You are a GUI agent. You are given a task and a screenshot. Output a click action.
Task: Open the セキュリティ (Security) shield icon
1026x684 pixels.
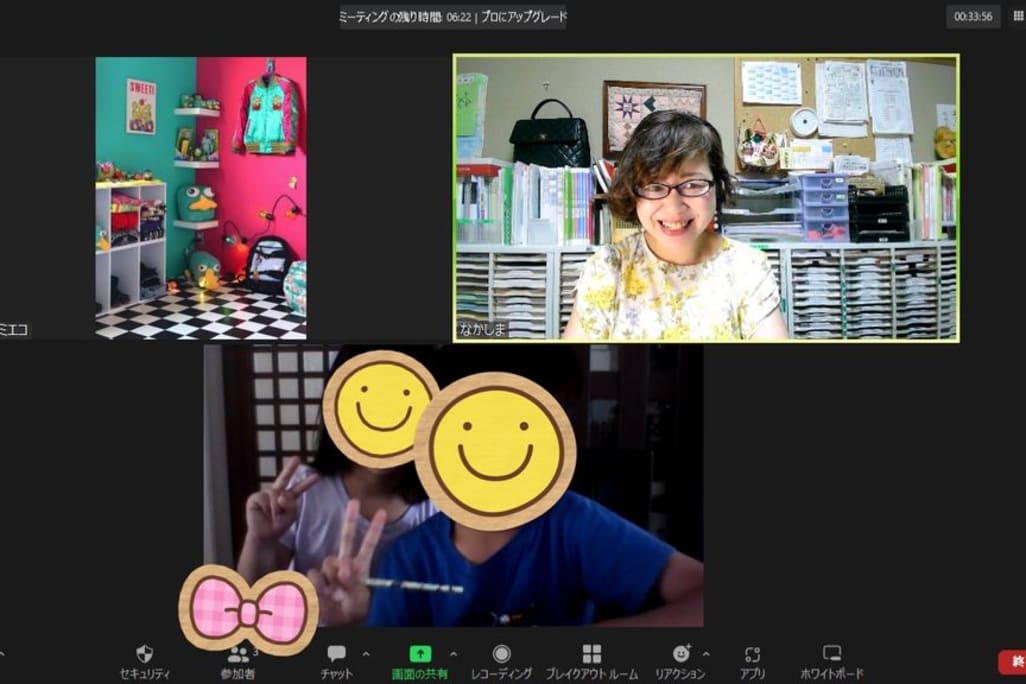tap(145, 654)
